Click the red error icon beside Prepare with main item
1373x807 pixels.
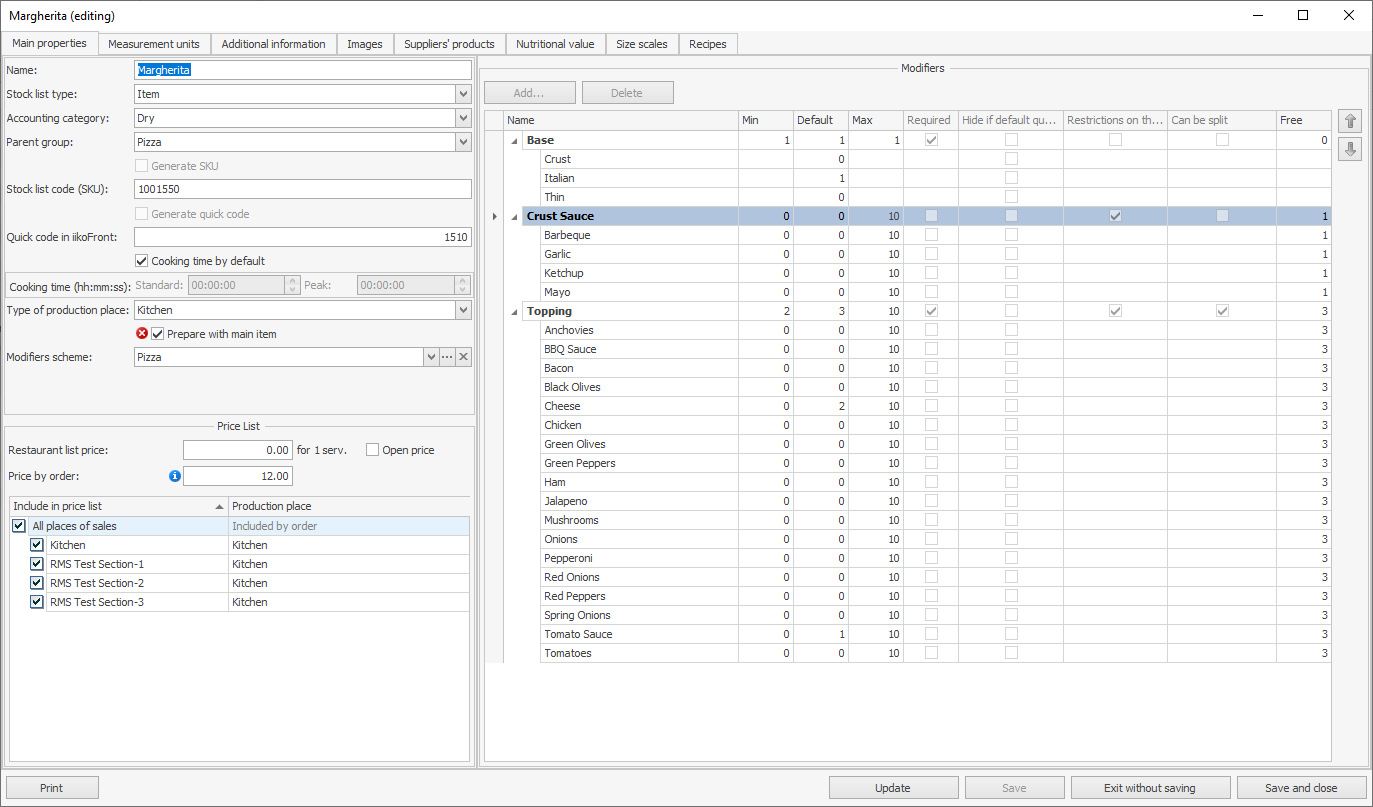click(x=142, y=334)
